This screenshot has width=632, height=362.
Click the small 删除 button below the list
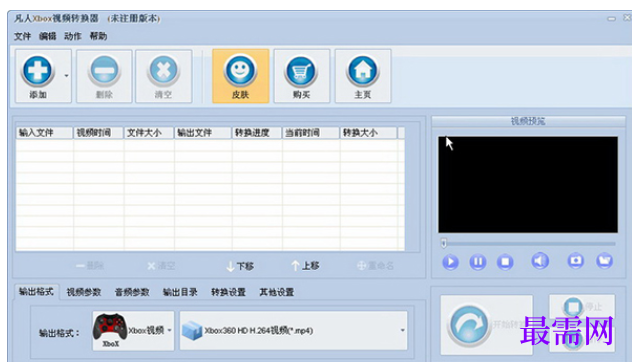[90, 266]
